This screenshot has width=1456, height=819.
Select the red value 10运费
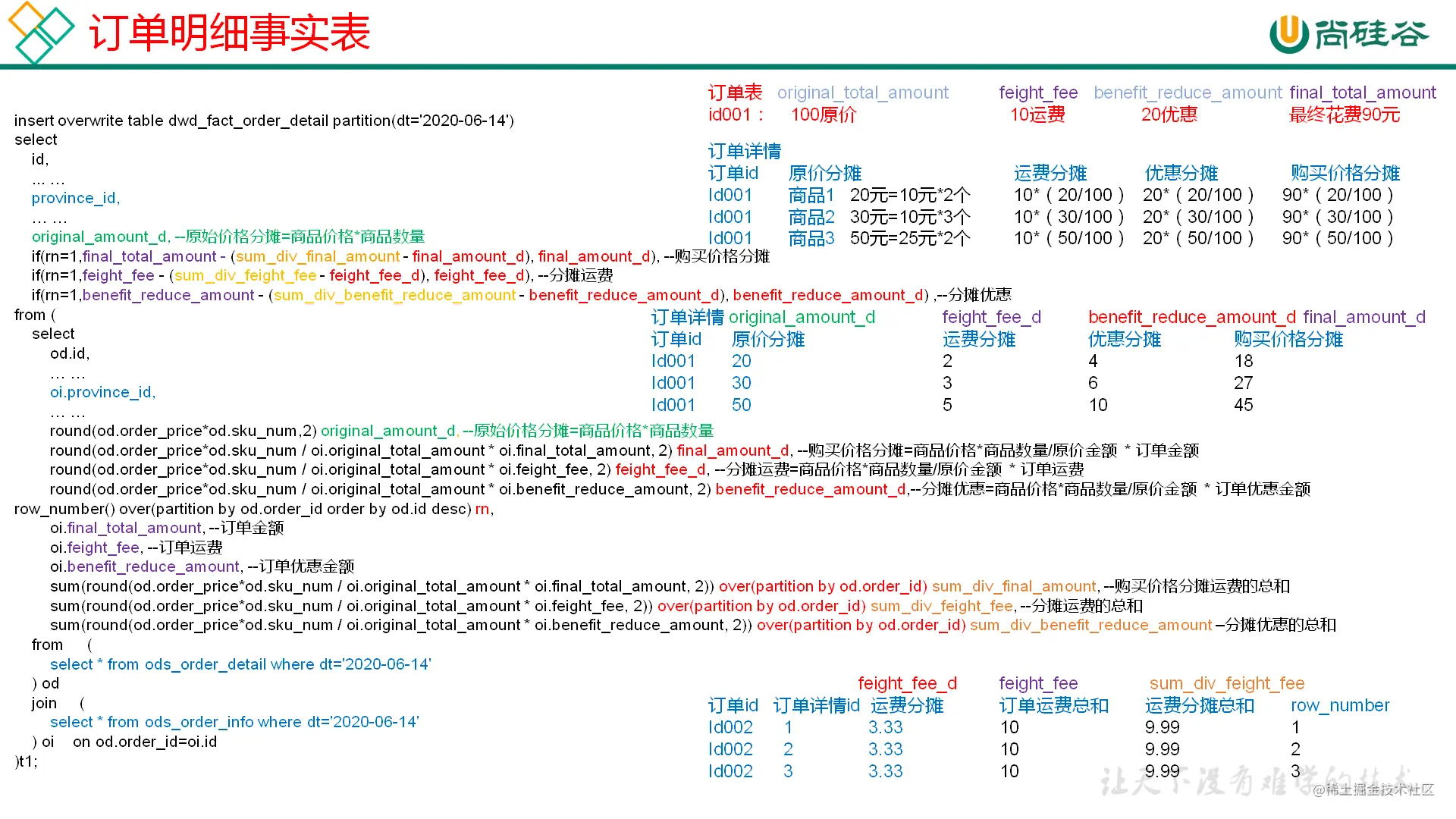pyautogui.click(x=1037, y=115)
